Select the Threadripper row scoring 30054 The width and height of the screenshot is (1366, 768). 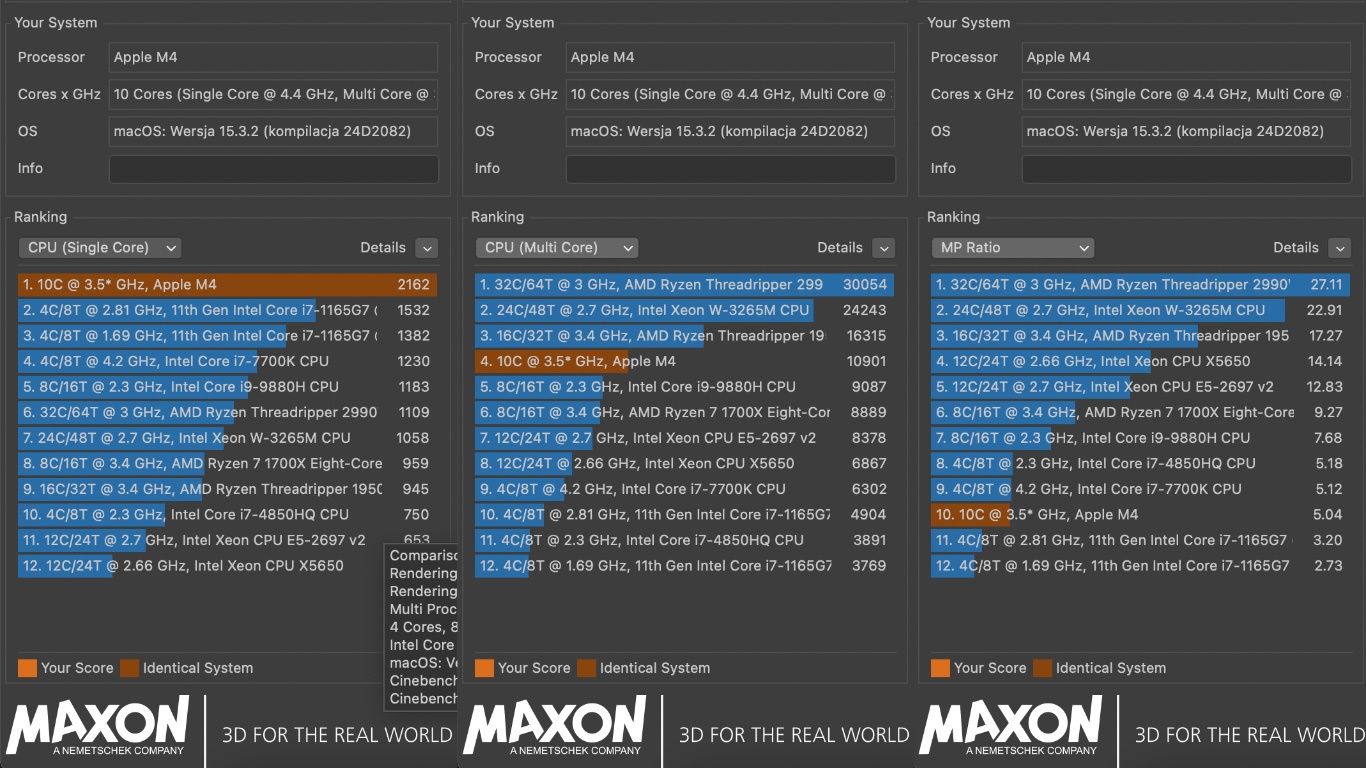point(684,285)
